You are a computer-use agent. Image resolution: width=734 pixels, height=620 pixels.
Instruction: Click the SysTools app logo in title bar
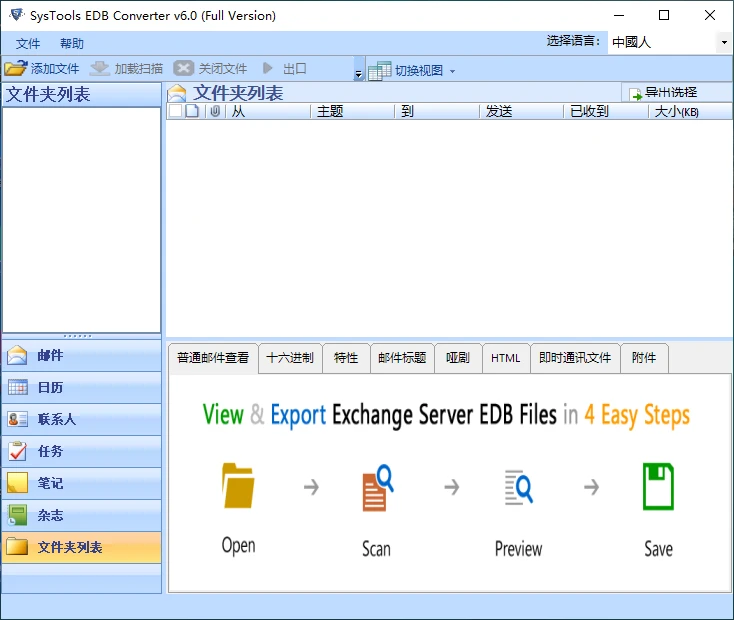(17, 15)
